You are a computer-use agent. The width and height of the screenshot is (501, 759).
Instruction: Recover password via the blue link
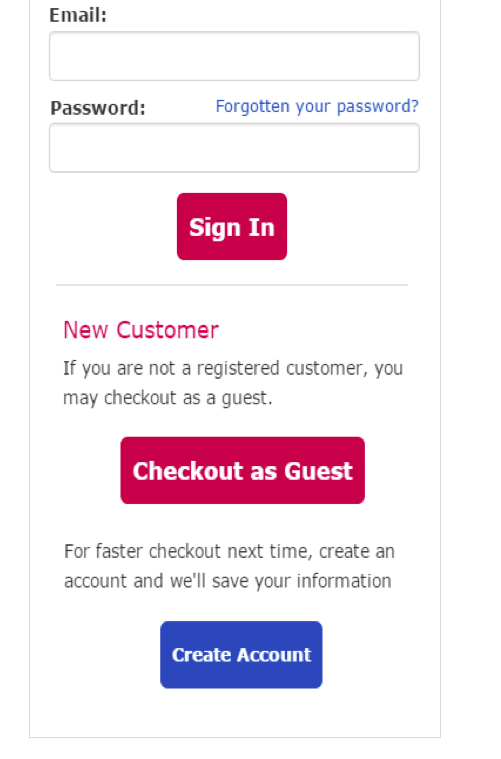pyautogui.click(x=317, y=106)
